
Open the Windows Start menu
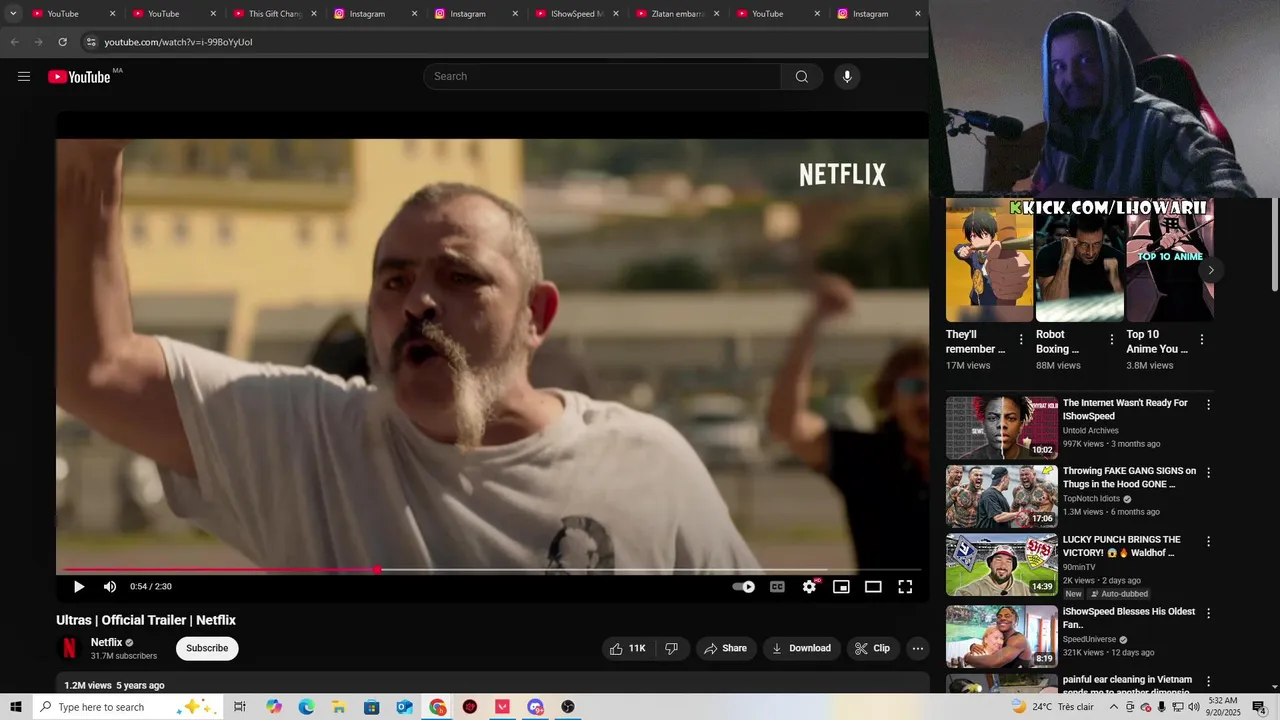coord(16,707)
